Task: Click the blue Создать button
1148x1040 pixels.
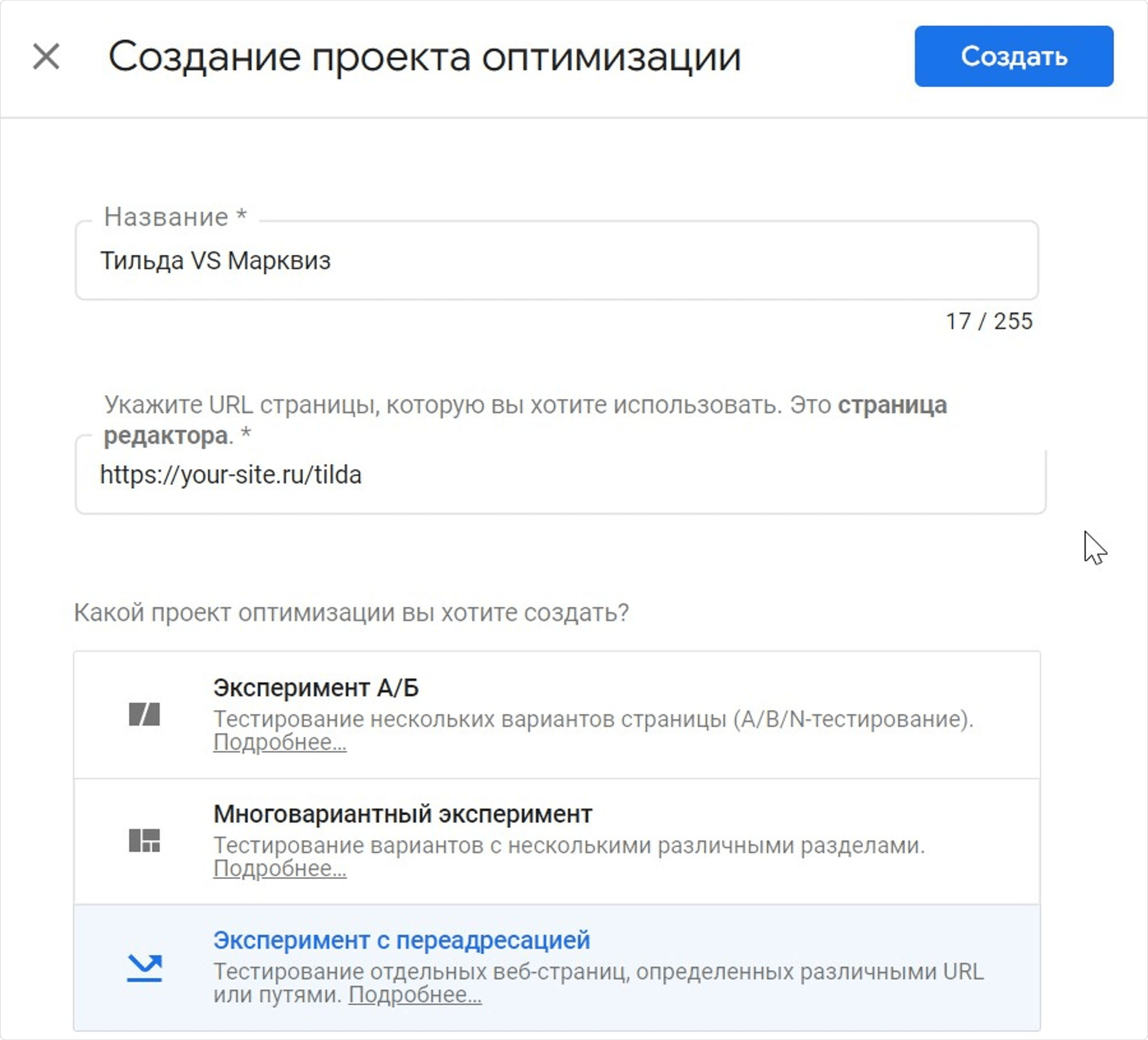Action: click(x=1013, y=56)
